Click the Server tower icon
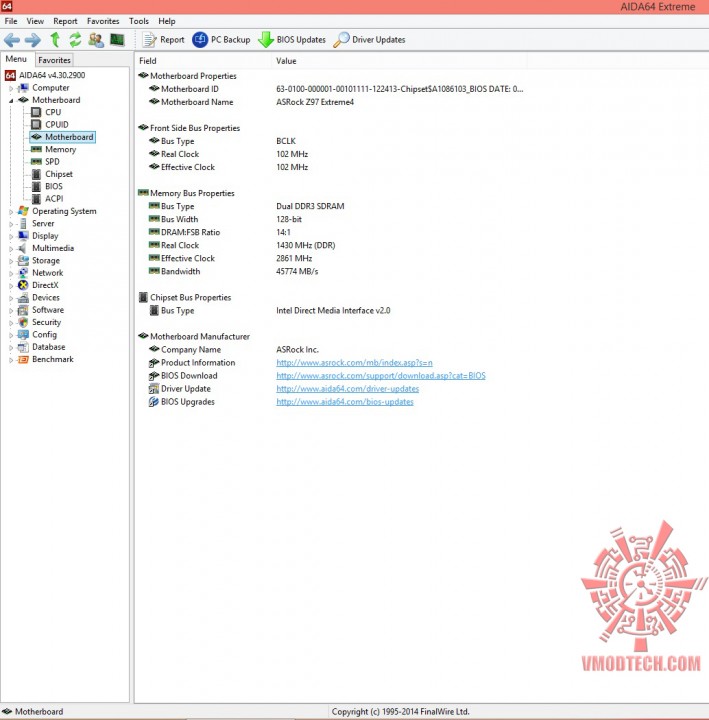The width and height of the screenshot is (709, 720). coord(23,224)
